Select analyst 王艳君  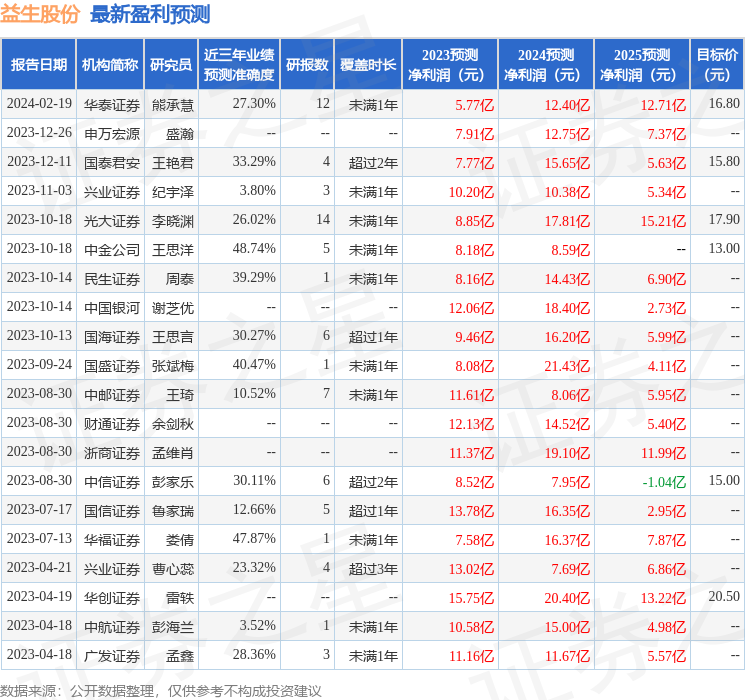172,163
